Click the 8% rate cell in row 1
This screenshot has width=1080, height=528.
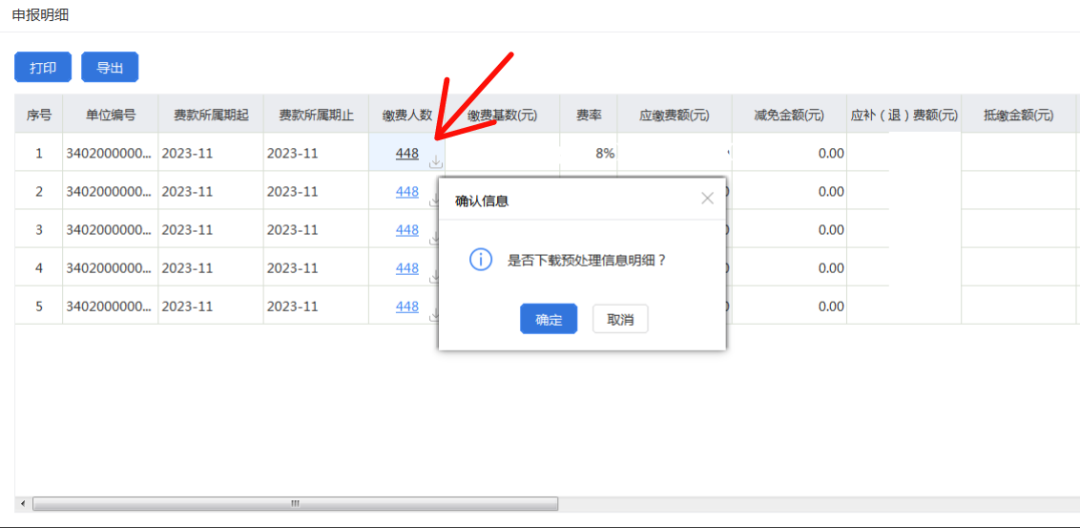pos(589,153)
